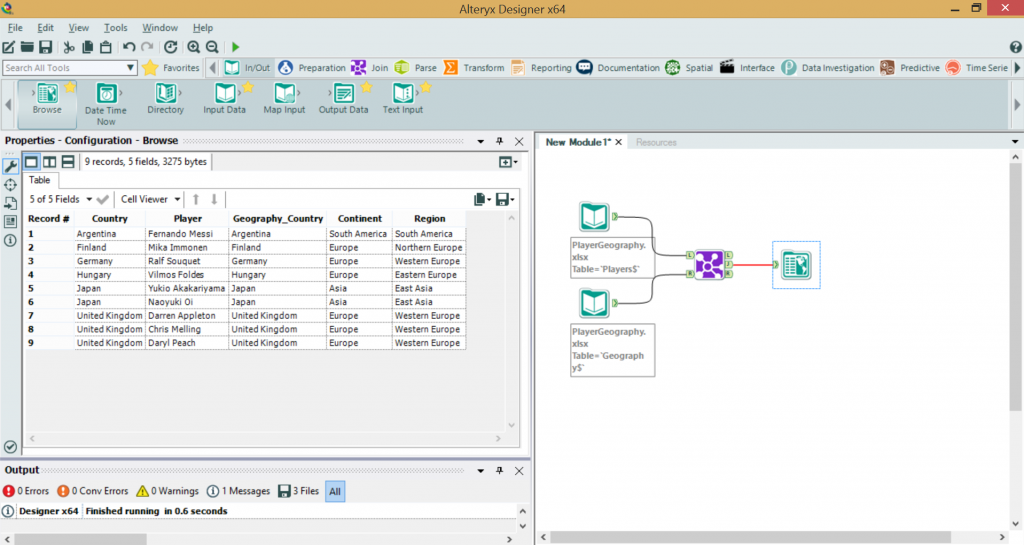The height and width of the screenshot is (545, 1024).
Task: Expand the 5 of 5 Fields dropdown
Action: (x=60, y=199)
